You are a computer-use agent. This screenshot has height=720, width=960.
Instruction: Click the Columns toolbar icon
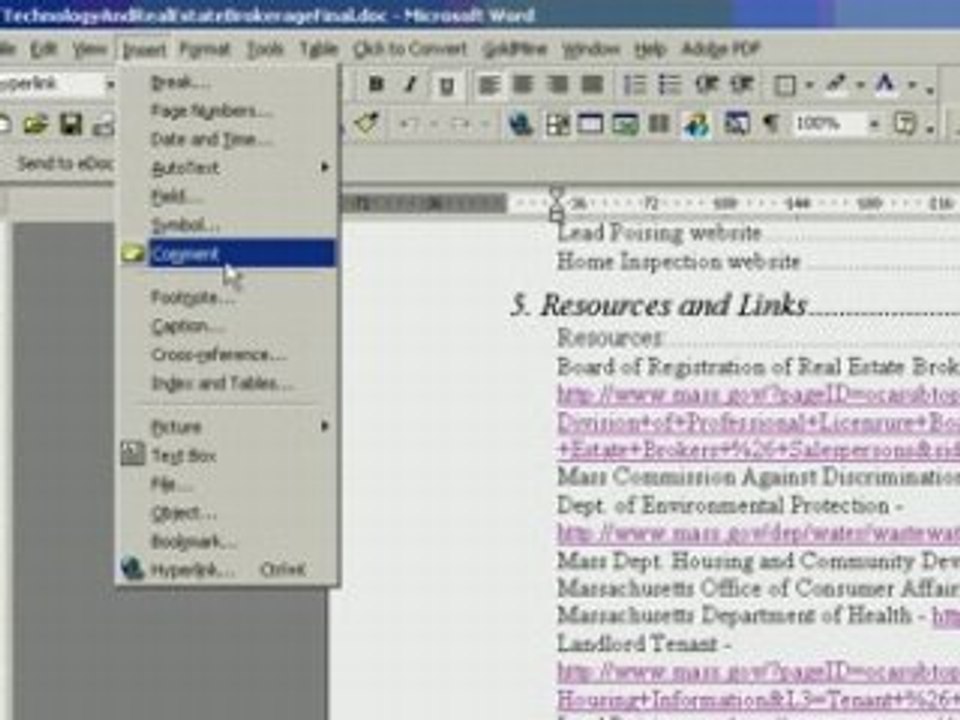coord(659,125)
